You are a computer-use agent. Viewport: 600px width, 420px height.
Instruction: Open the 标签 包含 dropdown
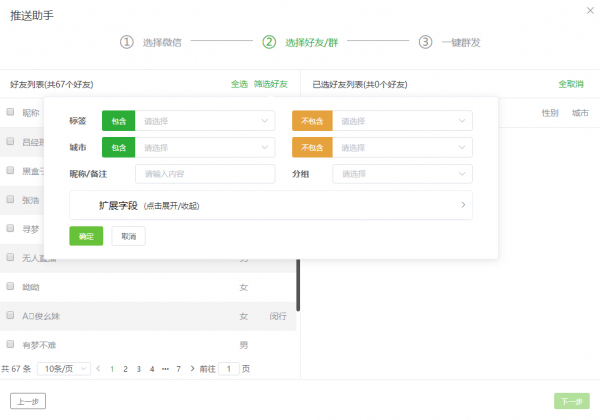tap(204, 121)
